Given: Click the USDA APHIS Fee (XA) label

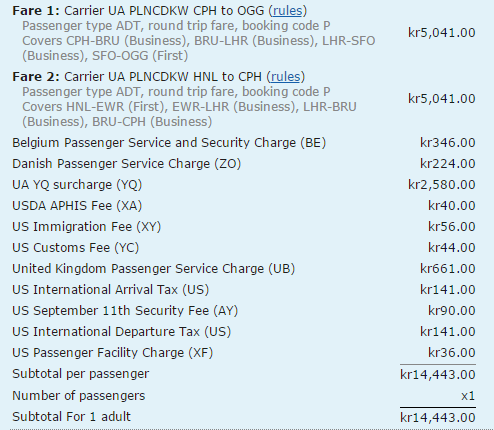Looking at the screenshot, I should pyautogui.click(x=77, y=206).
